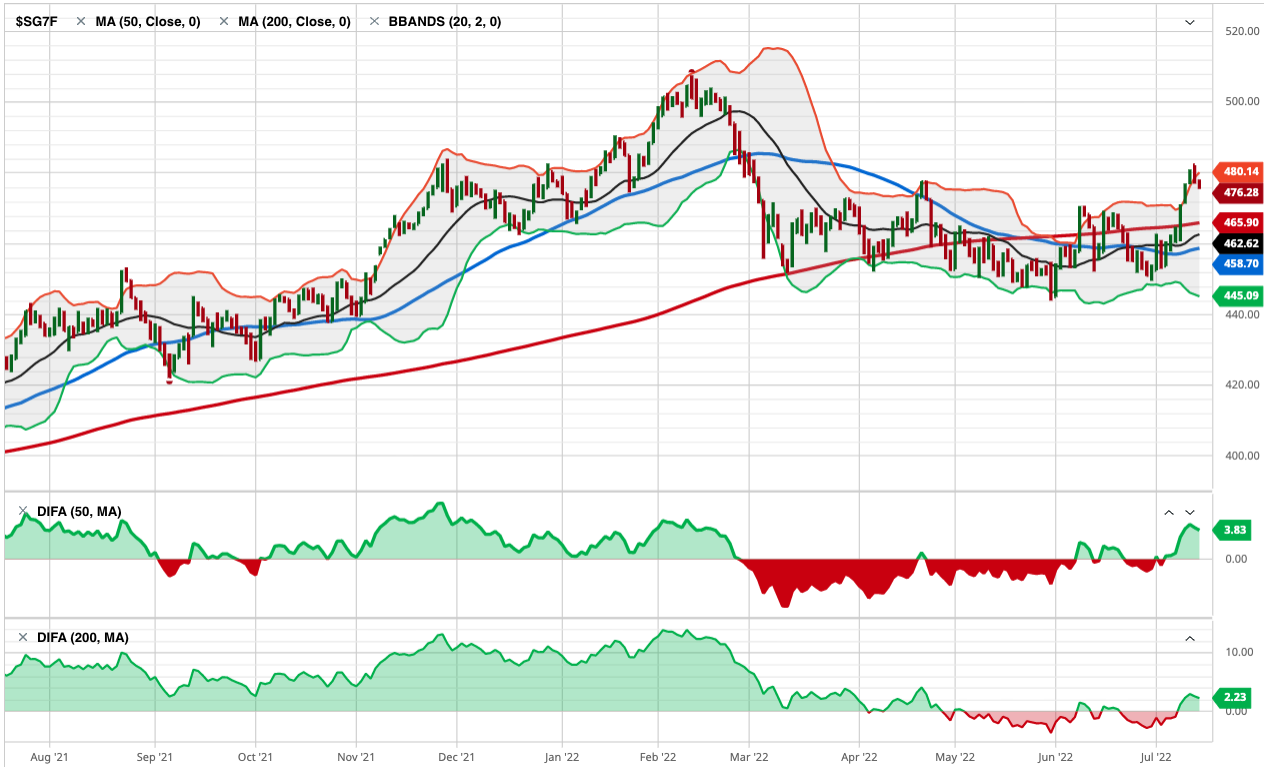Screen dimensions: 1269x767
Task: Close the DIFA (50, MA) panel
Action: tap(23, 512)
